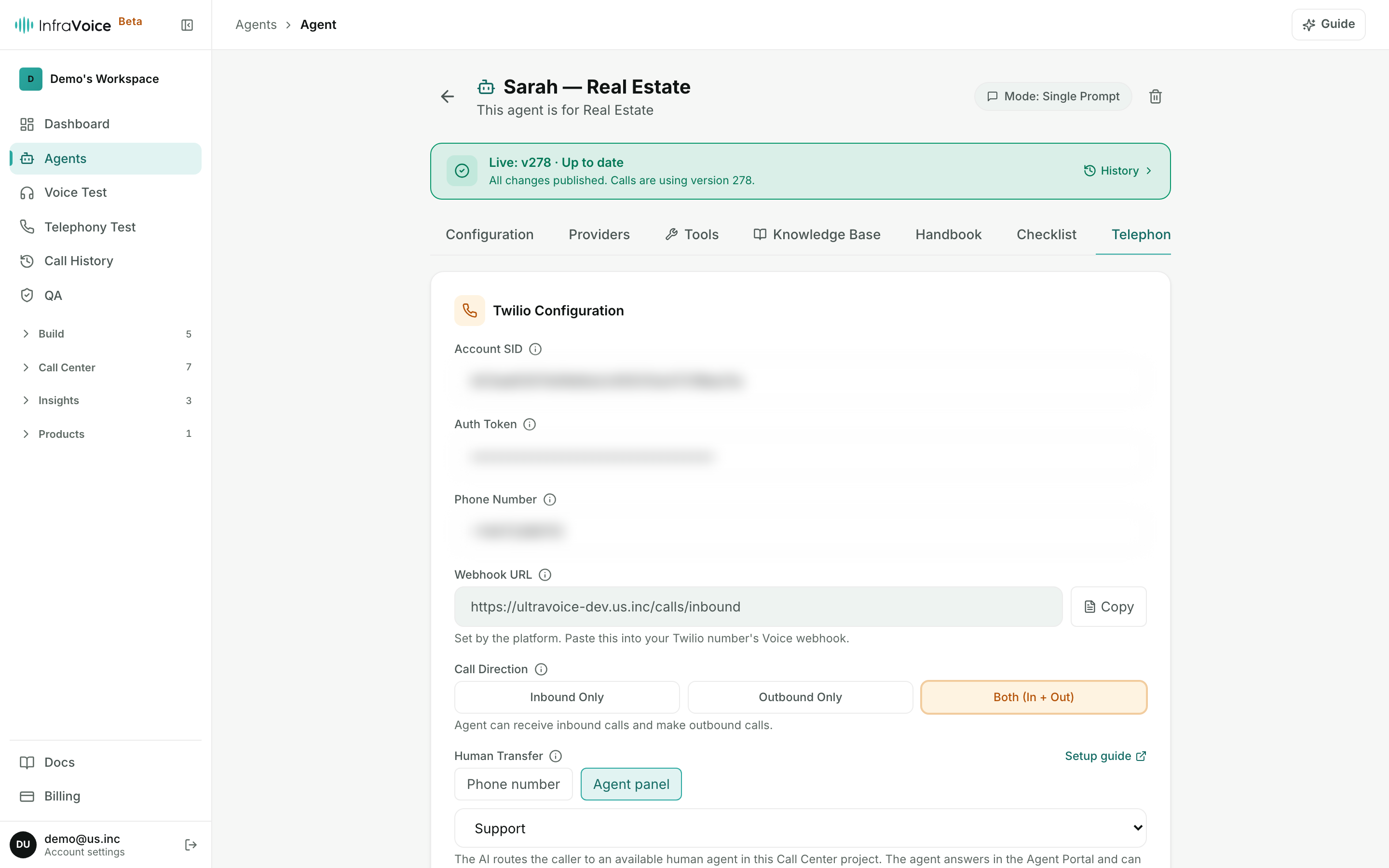The height and width of the screenshot is (868, 1389).
Task: Log out using sidebar exit icon
Action: click(x=191, y=844)
